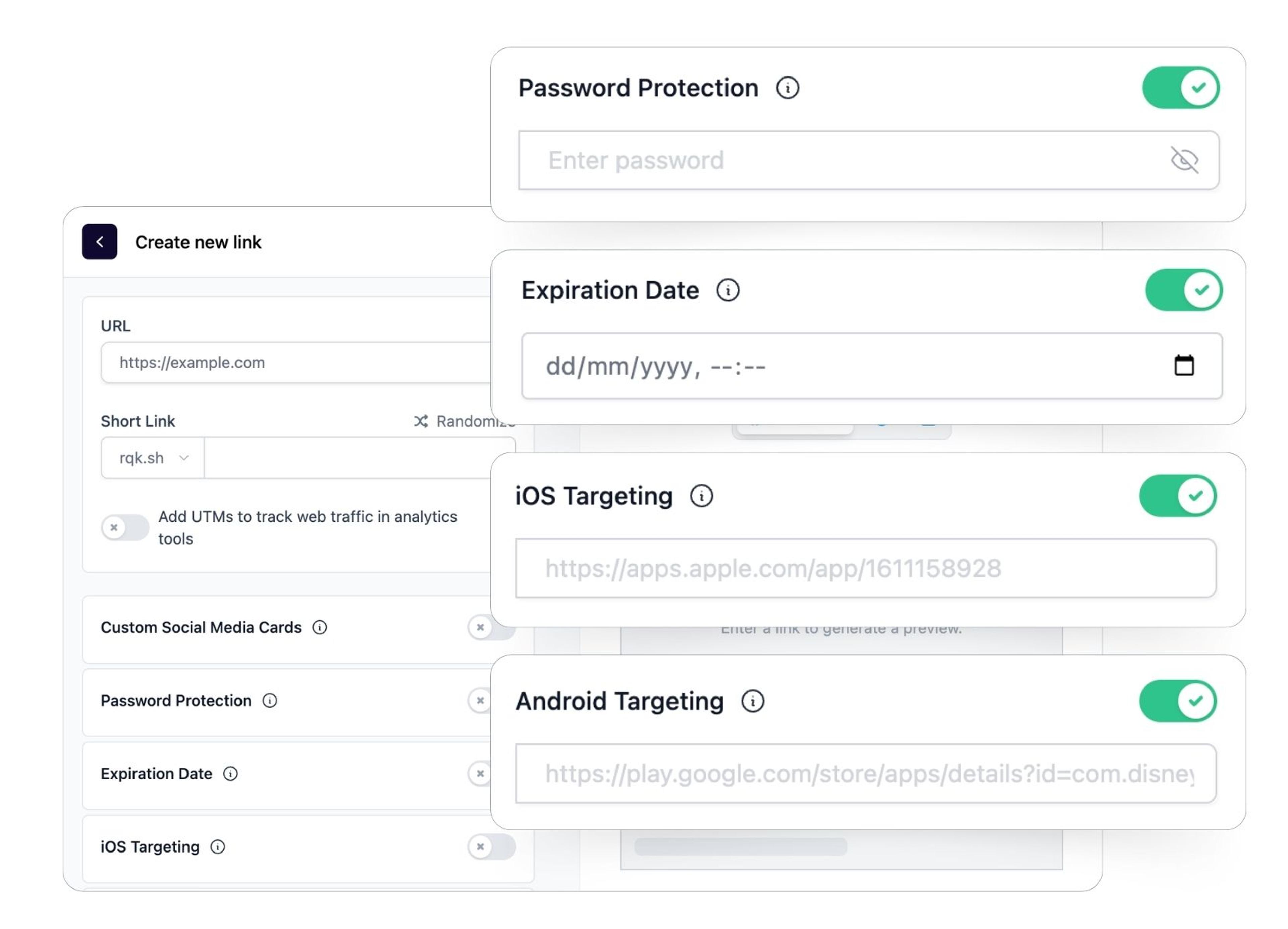
Task: Click the info icon beside large iOS Targeting
Action: pyautogui.click(x=701, y=496)
